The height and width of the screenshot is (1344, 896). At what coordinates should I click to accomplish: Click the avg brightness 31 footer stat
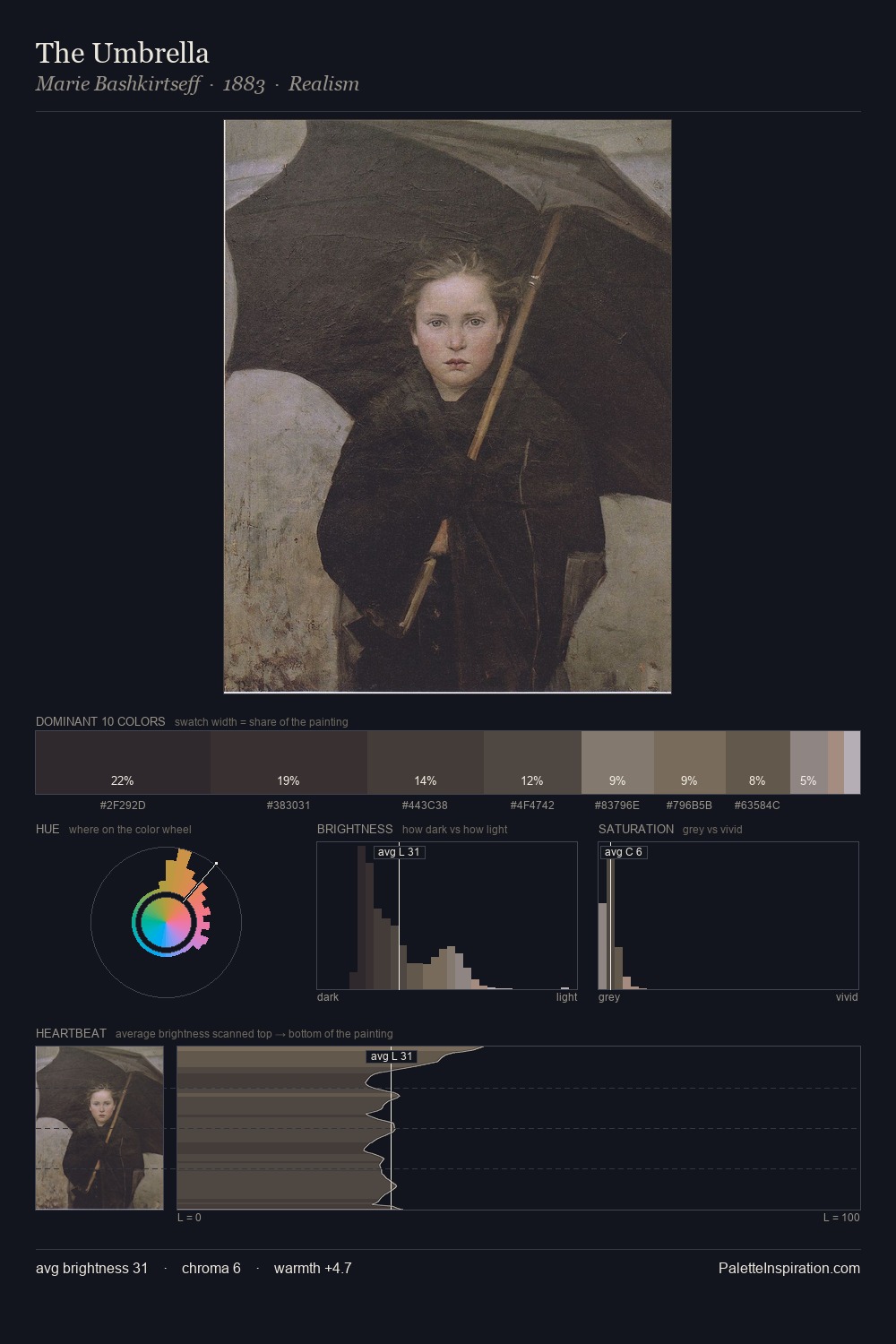92,1268
